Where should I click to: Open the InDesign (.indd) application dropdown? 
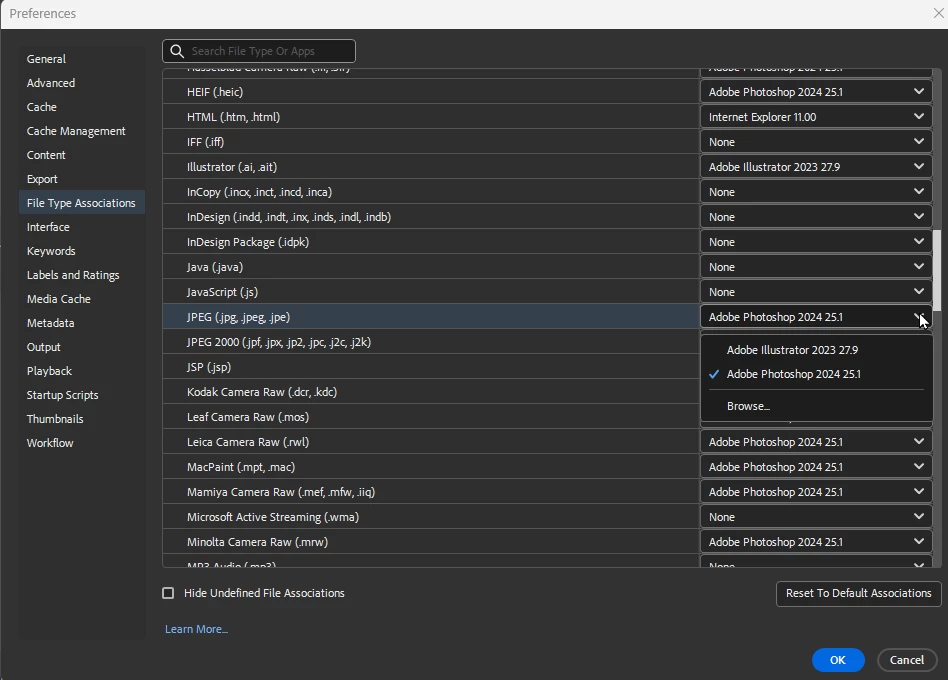[x=816, y=217]
